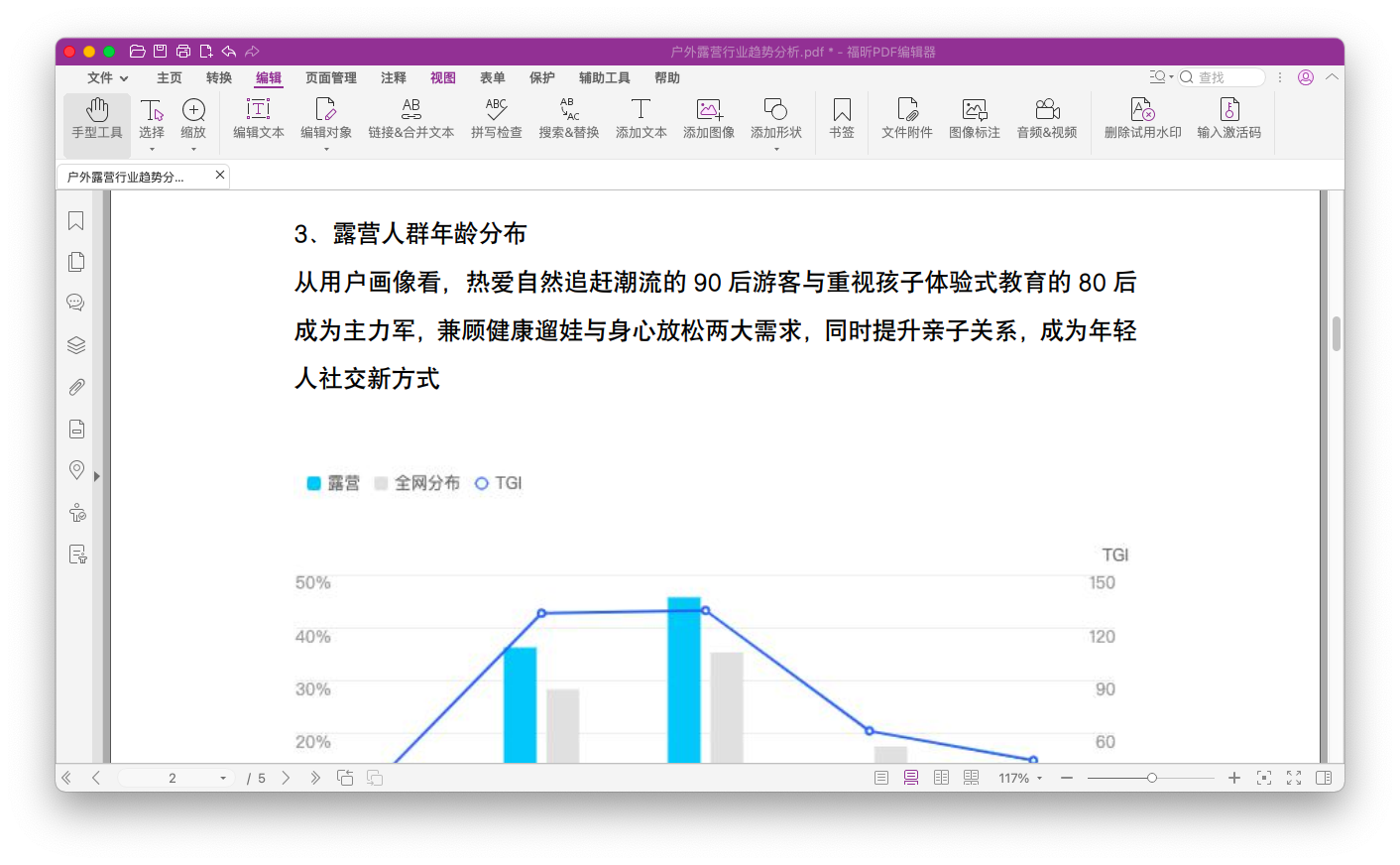Switch to the 注释 comment ribbon tab
Viewport: 1400px width, 865px height.
click(394, 78)
